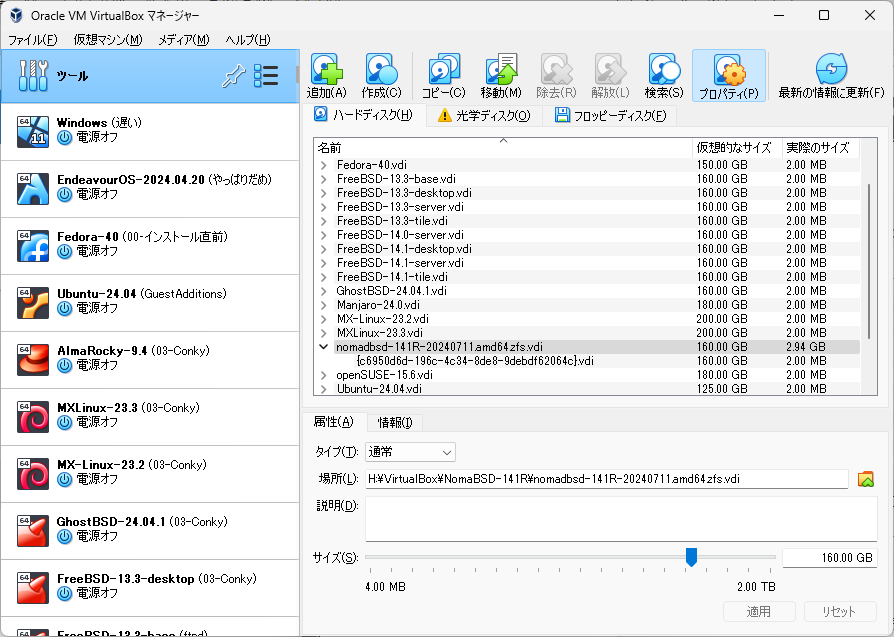Expand the FreeBSD-13.3-base.vdi row
Viewport: 894px width, 637px height.
pos(324,179)
